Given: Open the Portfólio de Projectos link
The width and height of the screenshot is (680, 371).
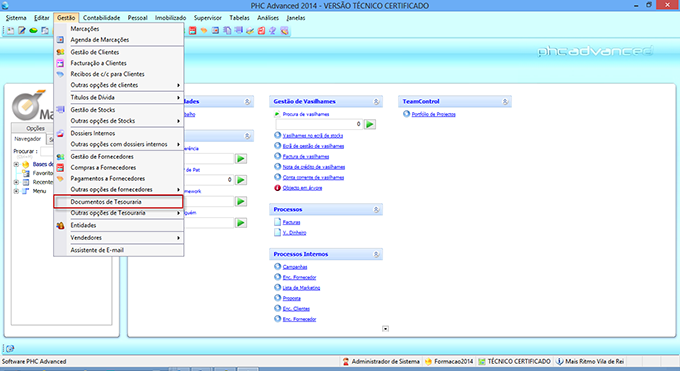Looking at the screenshot, I should [x=433, y=114].
